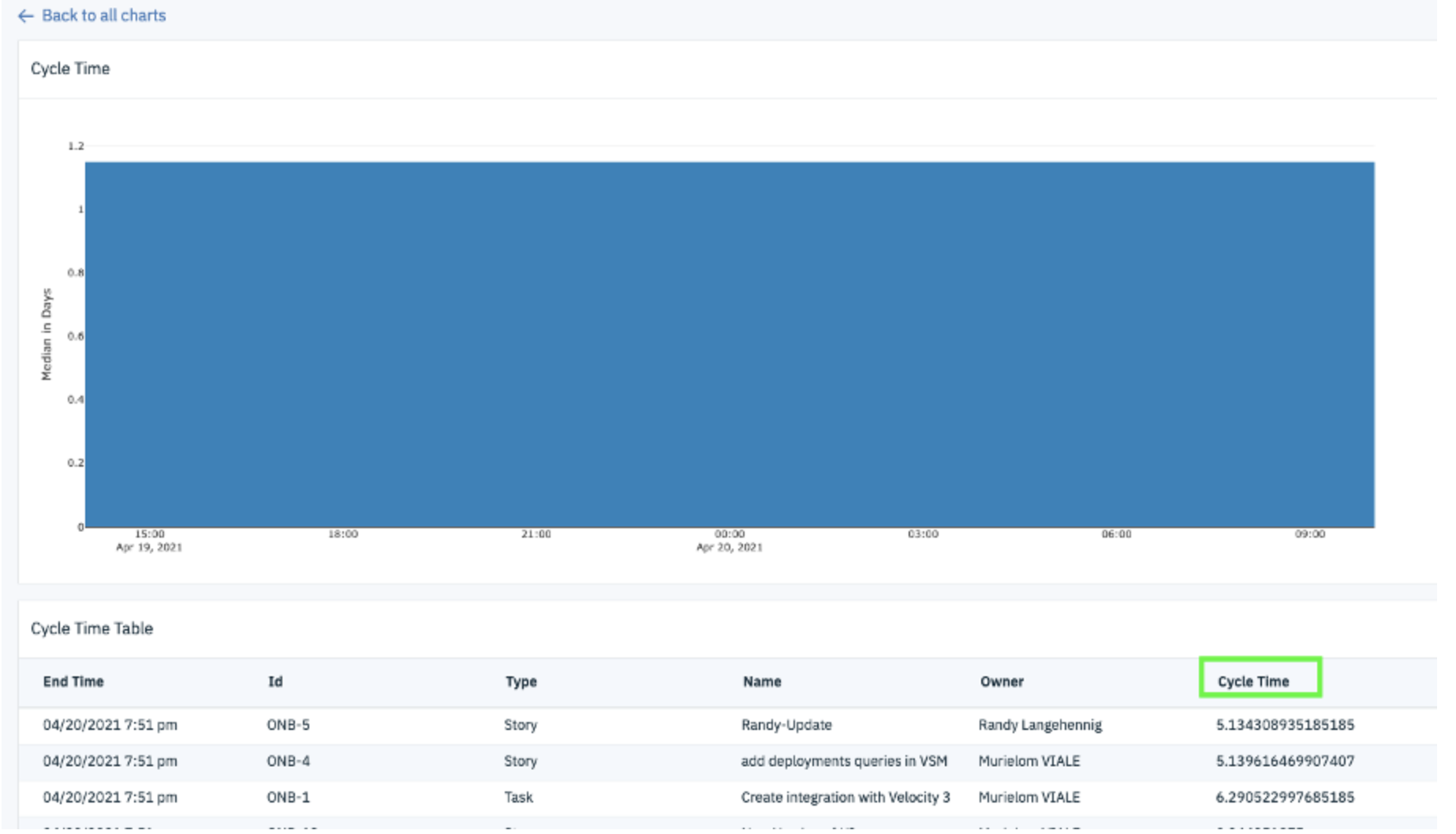Click owner Randy Langehennig cell
Screen dimensions: 1456x834
(x=1040, y=725)
